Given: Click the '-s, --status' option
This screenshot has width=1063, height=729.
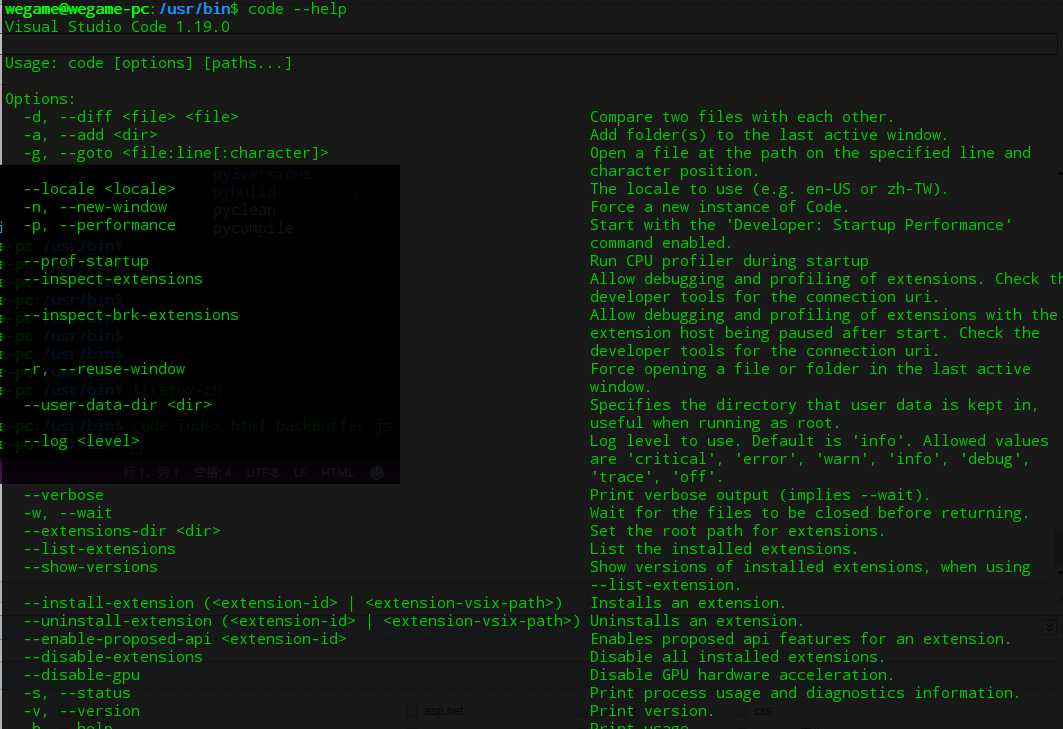Looking at the screenshot, I should 77,692.
